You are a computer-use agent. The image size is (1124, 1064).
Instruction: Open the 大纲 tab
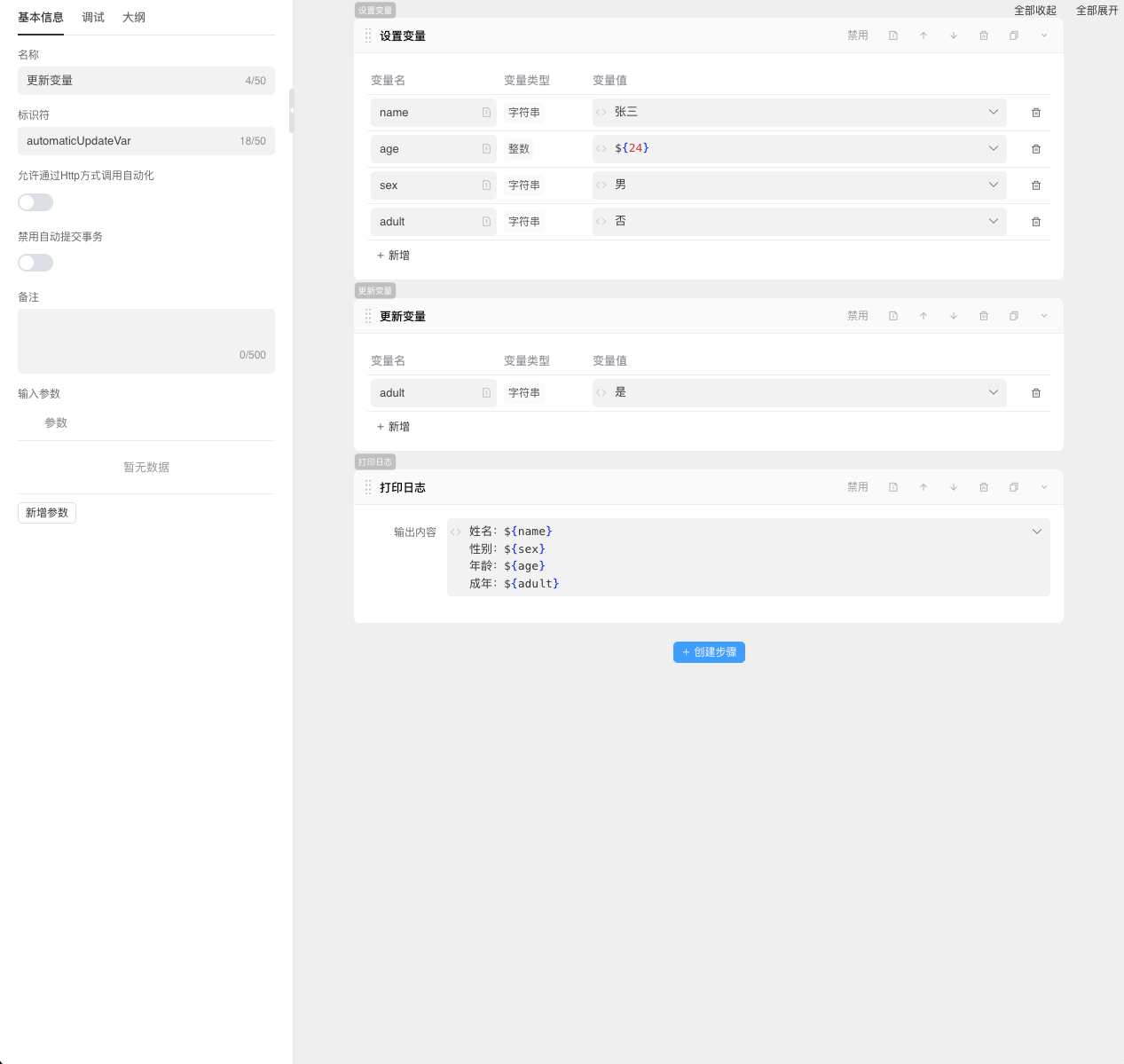(134, 18)
